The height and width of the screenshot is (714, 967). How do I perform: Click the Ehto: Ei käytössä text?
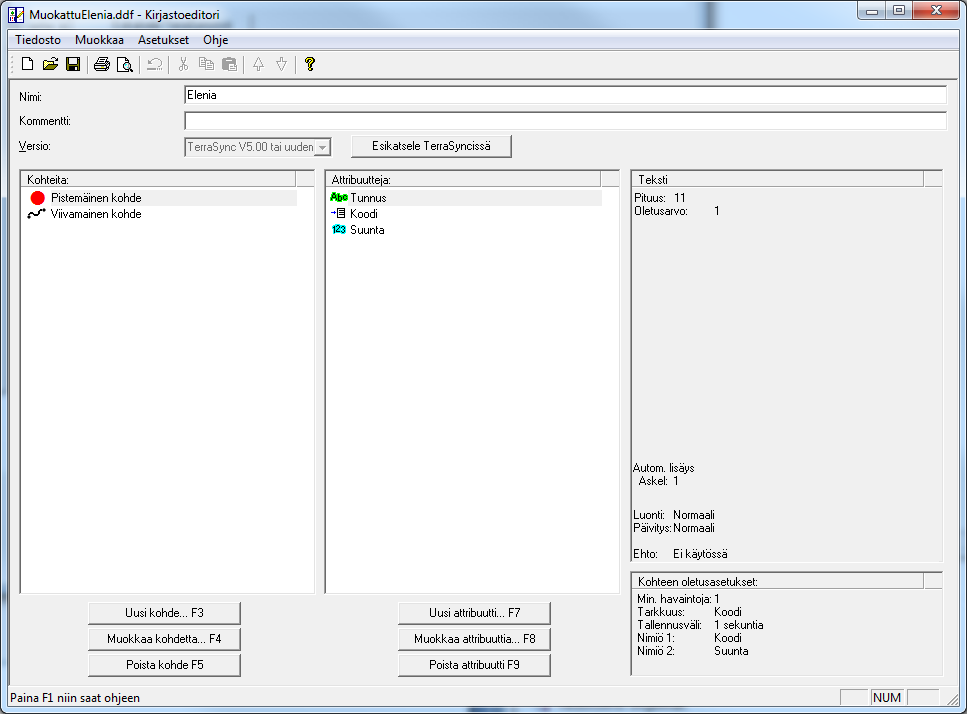point(680,554)
